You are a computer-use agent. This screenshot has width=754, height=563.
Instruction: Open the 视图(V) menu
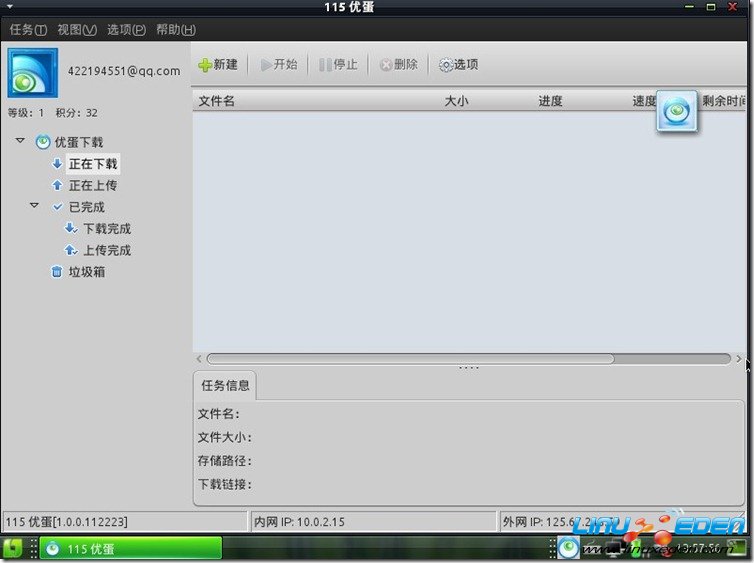point(77,30)
